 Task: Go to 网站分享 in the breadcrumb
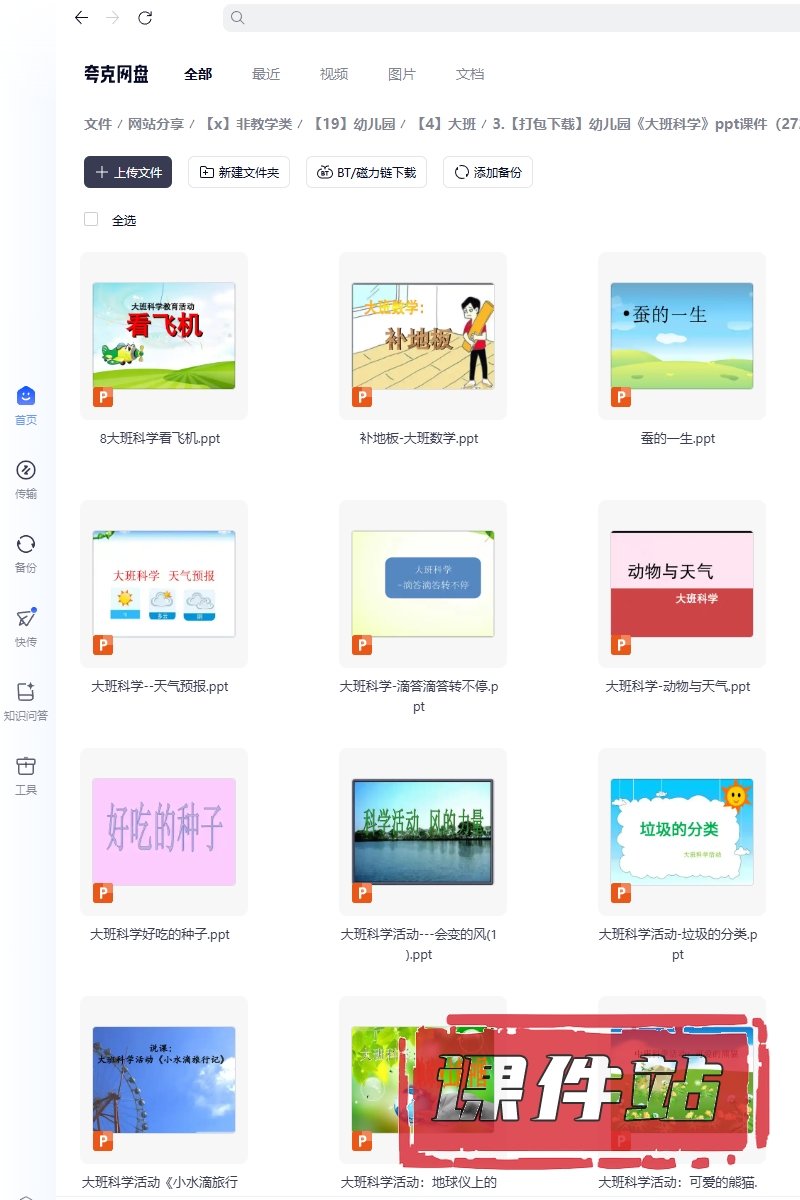point(156,124)
